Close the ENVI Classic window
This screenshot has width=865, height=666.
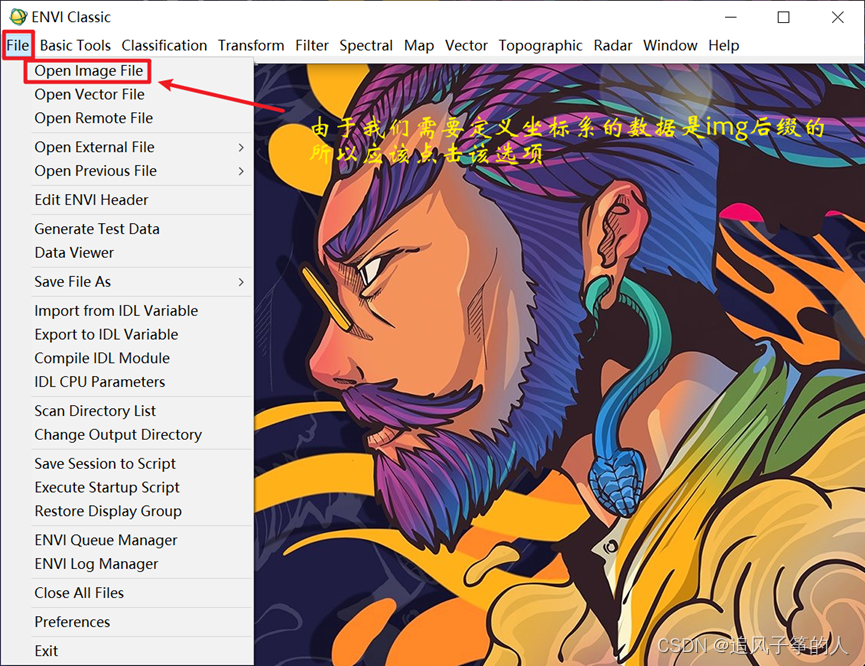click(x=837, y=17)
